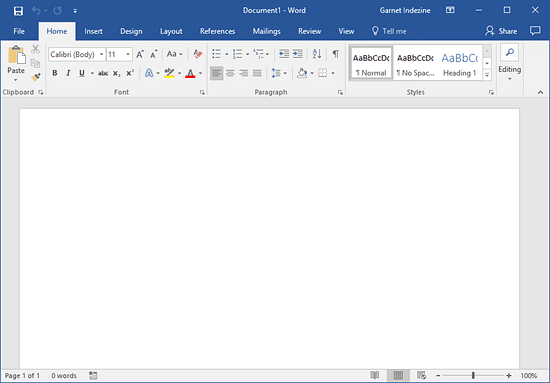The height and width of the screenshot is (383, 550).
Task: Click the Multilevel List icon
Action: [259, 54]
